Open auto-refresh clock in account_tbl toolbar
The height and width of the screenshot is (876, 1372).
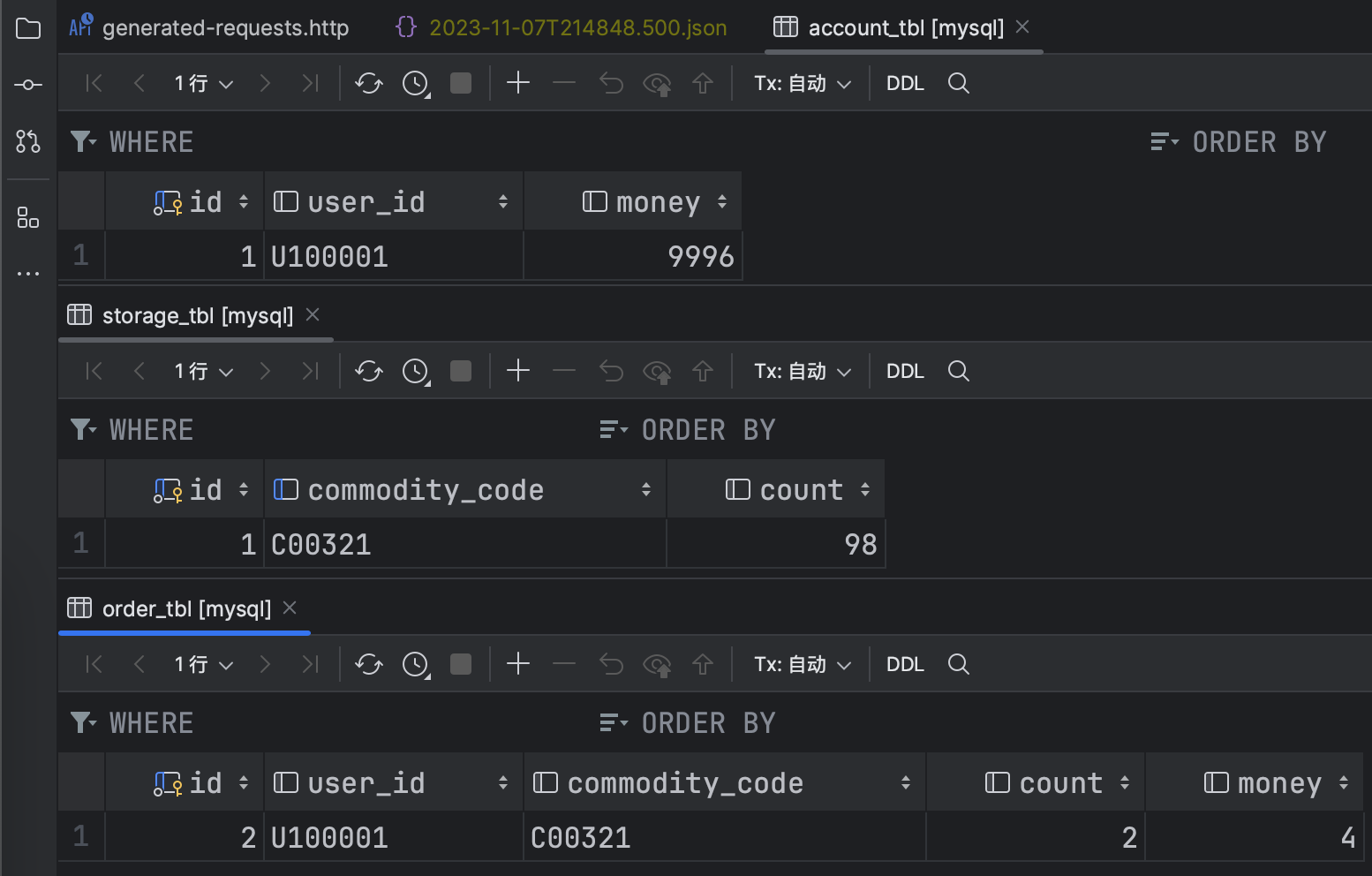click(416, 83)
